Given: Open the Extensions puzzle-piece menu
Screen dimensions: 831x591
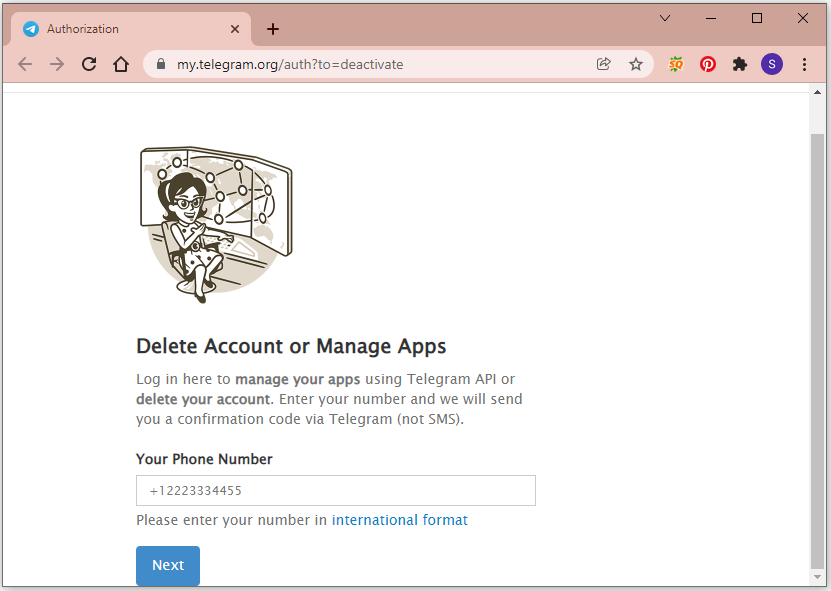Looking at the screenshot, I should 740,64.
